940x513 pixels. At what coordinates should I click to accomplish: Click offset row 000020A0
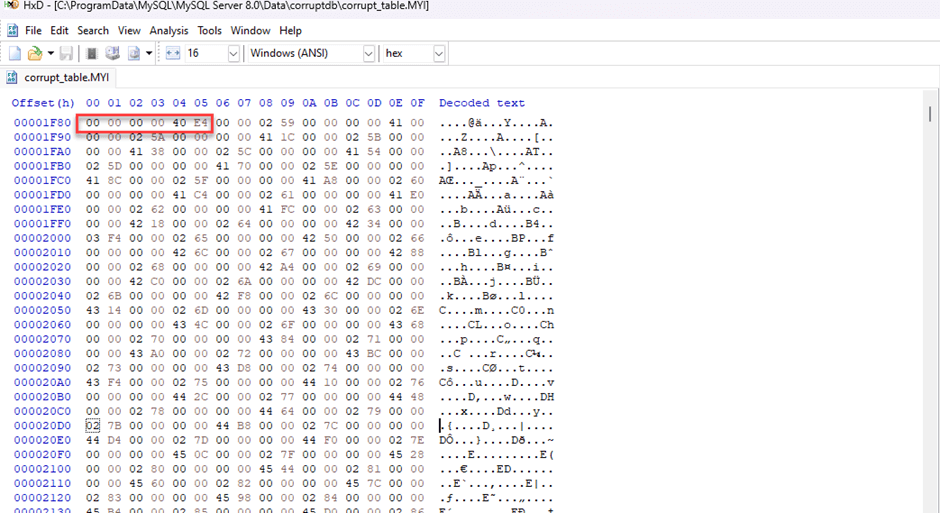tap(43, 382)
